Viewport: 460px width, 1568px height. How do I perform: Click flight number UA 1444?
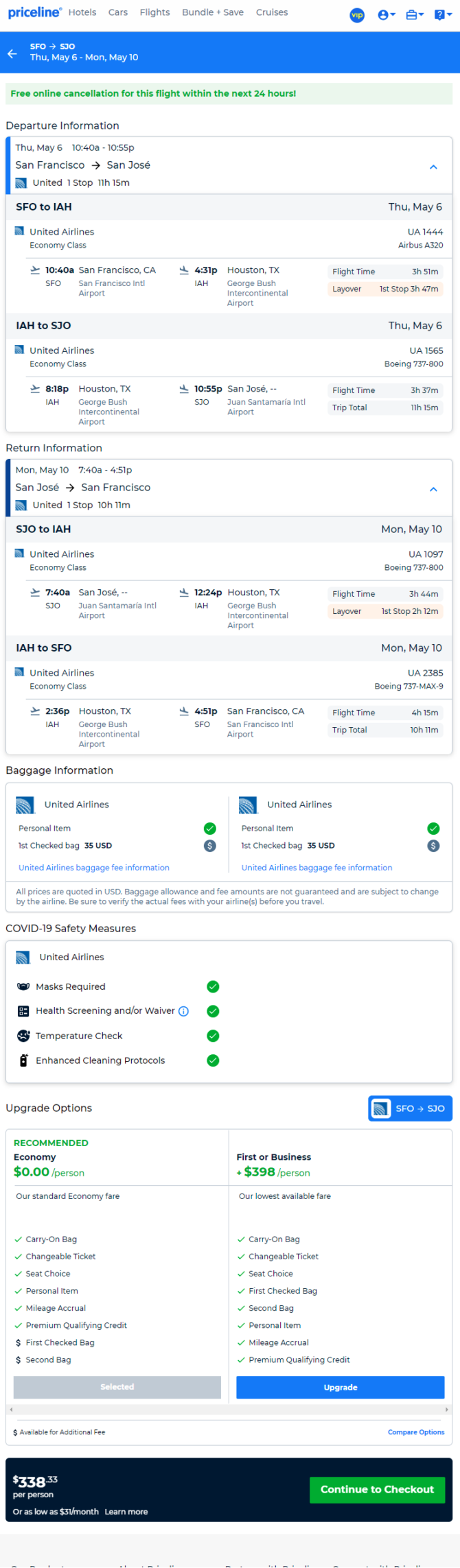click(425, 232)
